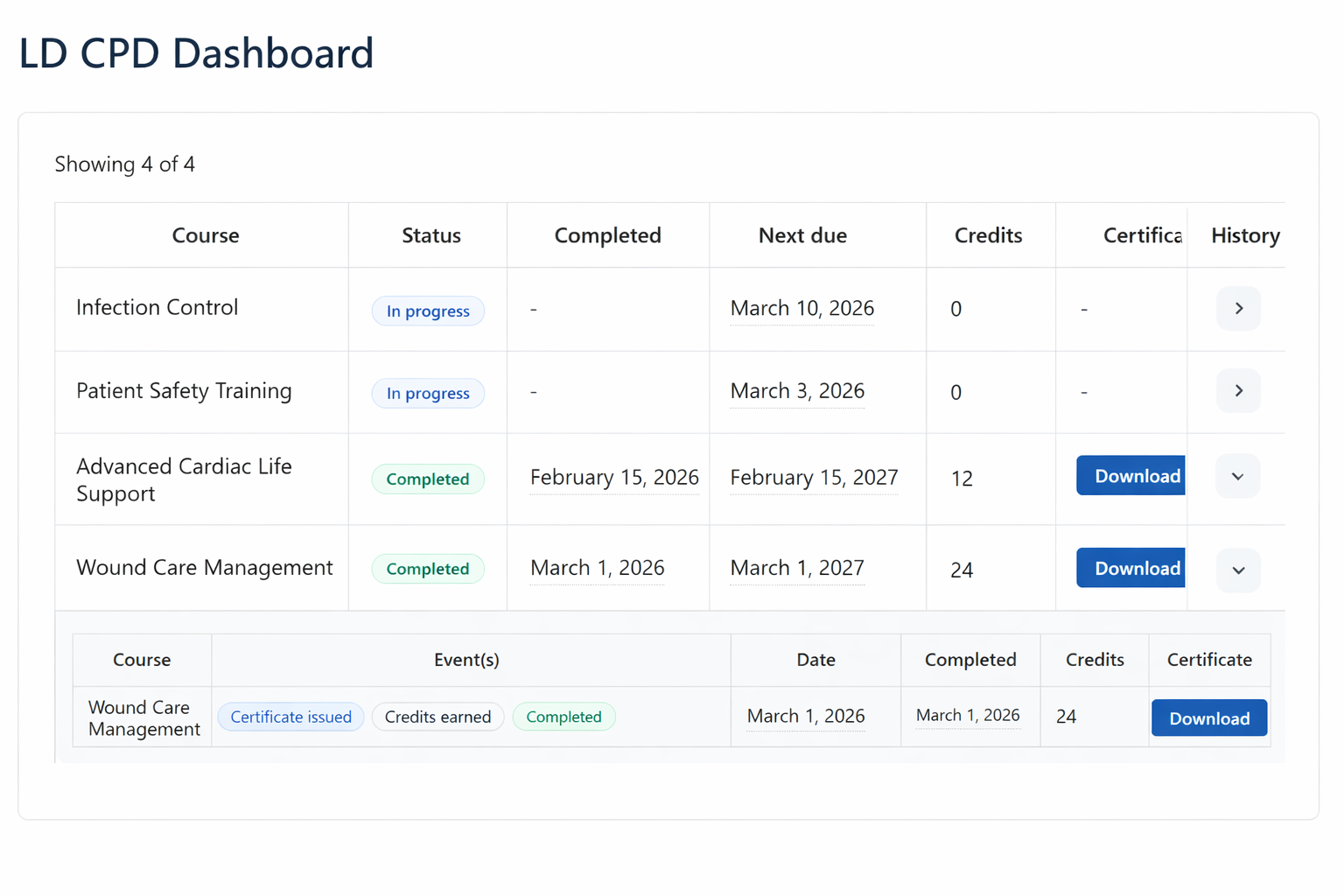Click the Event(s) column header in history
The height and width of the screenshot is (896, 1344).
[466, 660]
